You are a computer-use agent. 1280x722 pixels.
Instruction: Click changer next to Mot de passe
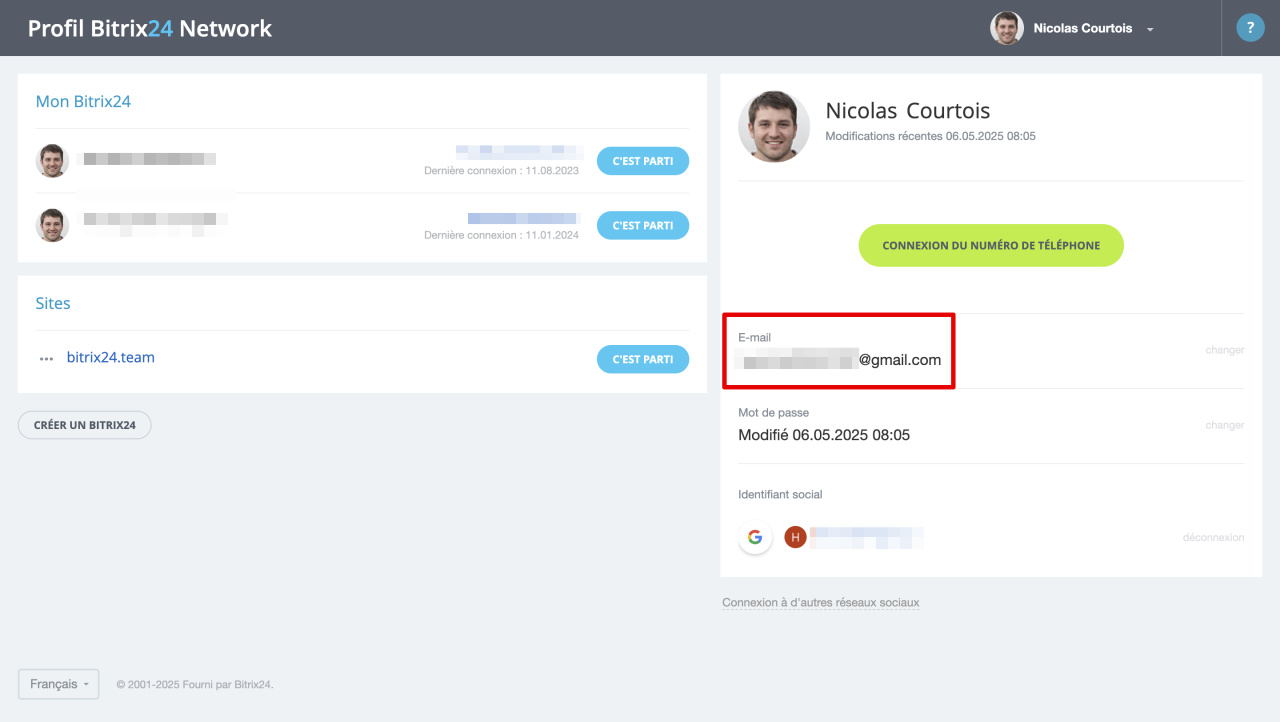click(x=1224, y=425)
